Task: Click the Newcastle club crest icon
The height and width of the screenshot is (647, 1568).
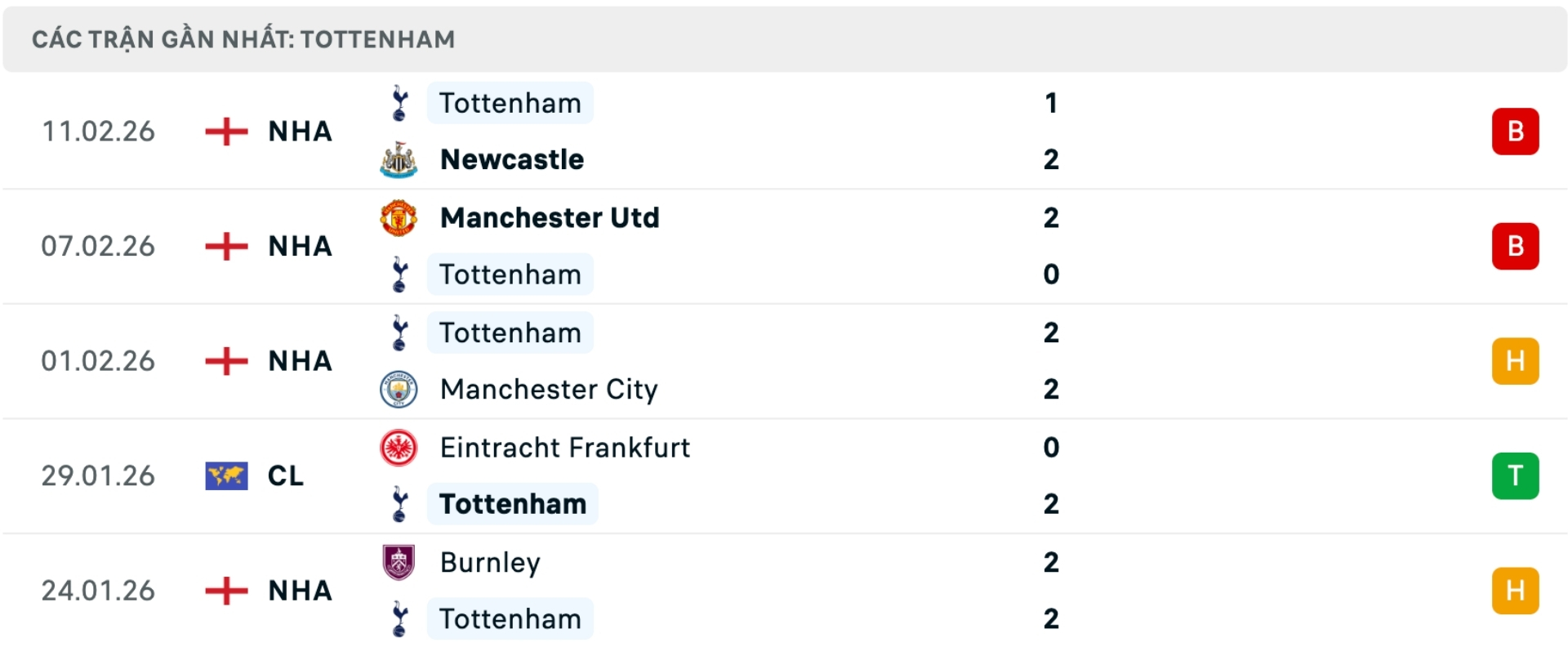Action: point(399,159)
